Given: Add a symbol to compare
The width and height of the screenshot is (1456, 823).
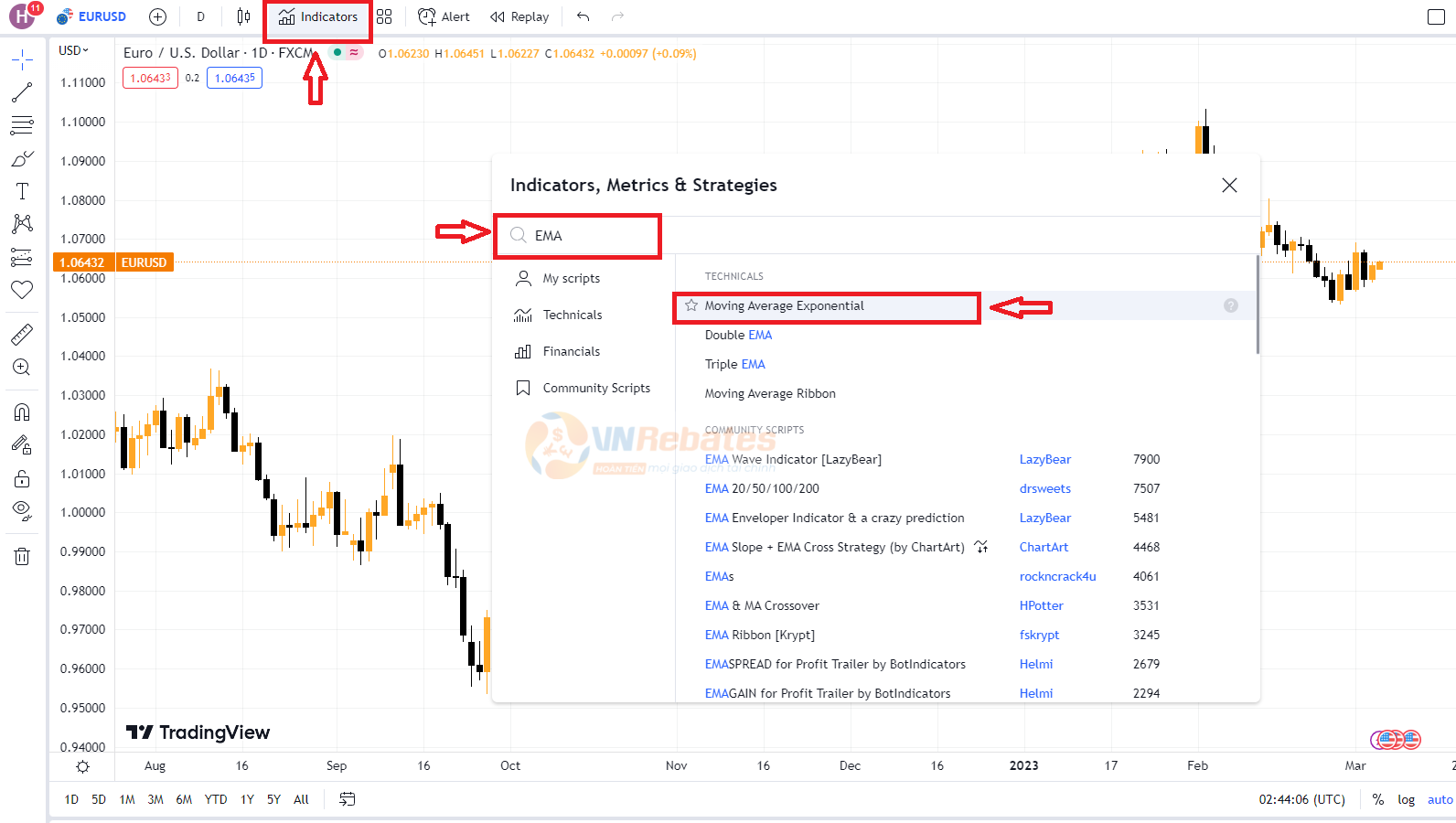Looking at the screenshot, I should click(x=157, y=16).
